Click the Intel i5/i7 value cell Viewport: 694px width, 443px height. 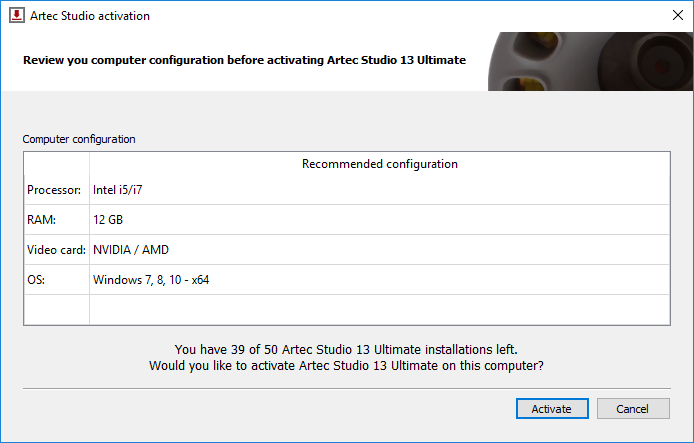coord(380,190)
